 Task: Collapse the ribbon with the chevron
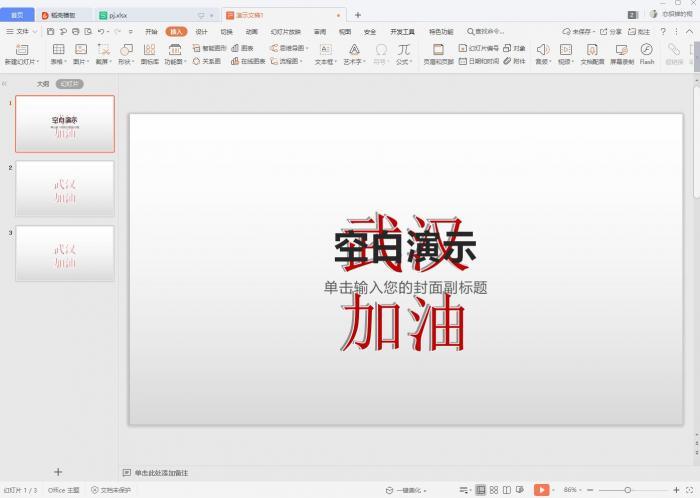[x=690, y=32]
